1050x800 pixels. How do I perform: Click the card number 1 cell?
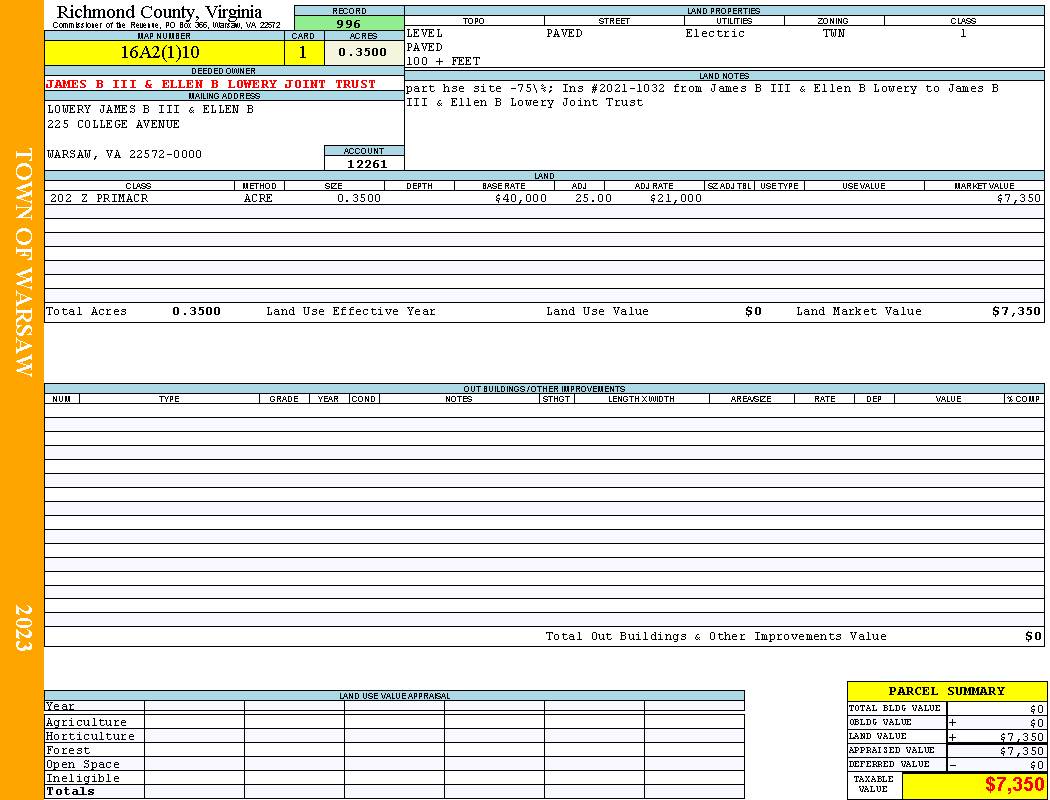(303, 53)
